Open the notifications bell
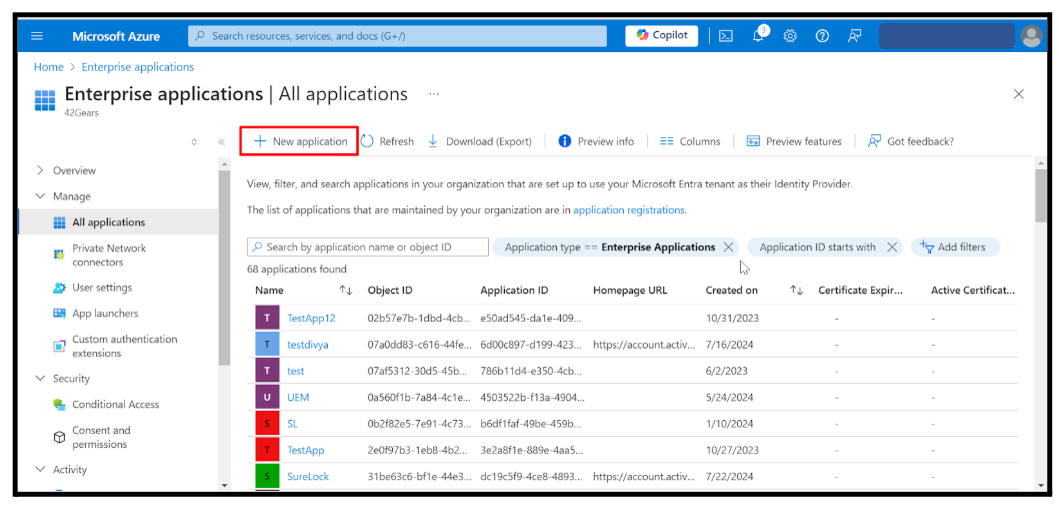Screen dimensions: 1059x505 pos(758,36)
